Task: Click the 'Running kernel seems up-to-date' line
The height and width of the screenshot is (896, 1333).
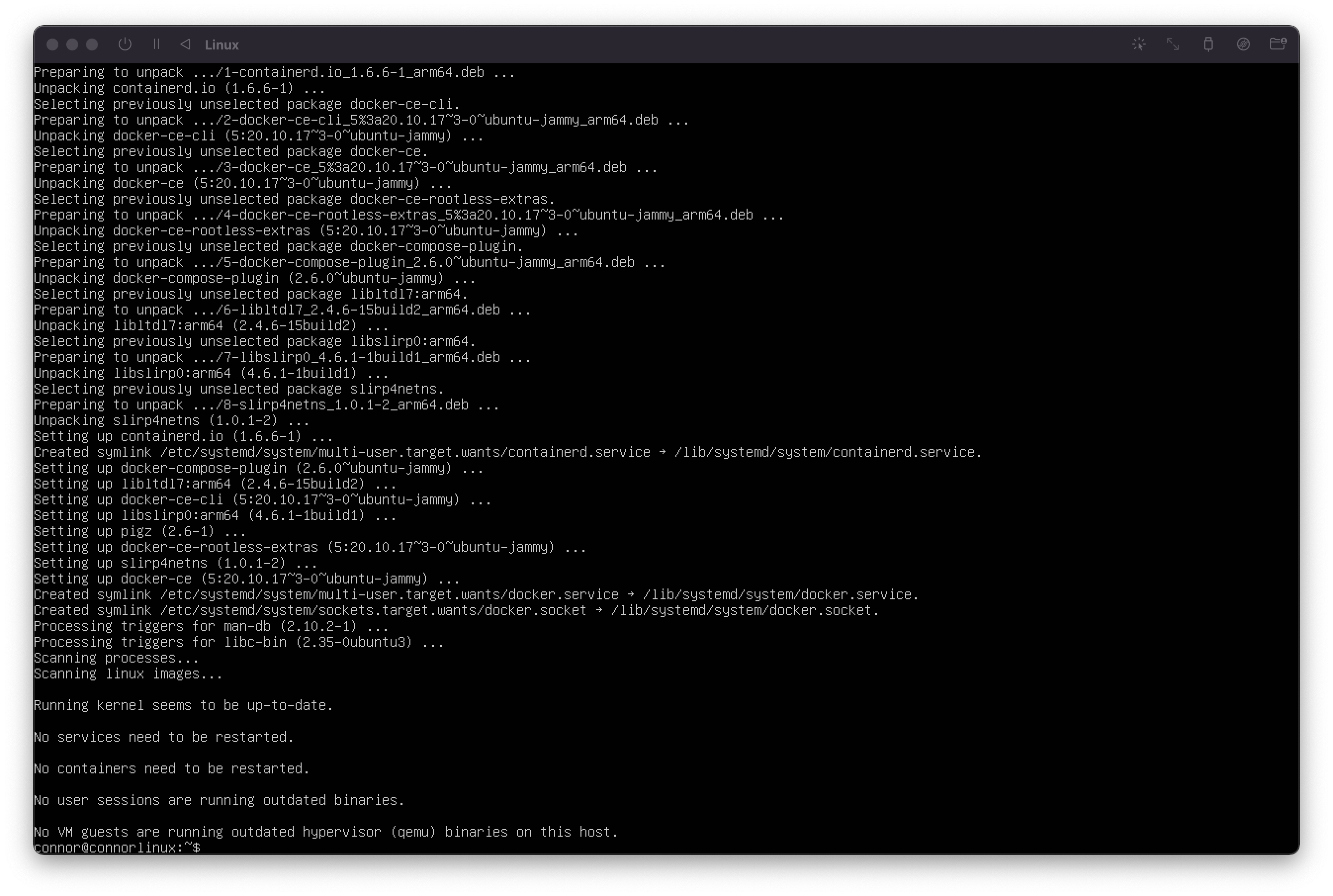Action: [183, 705]
